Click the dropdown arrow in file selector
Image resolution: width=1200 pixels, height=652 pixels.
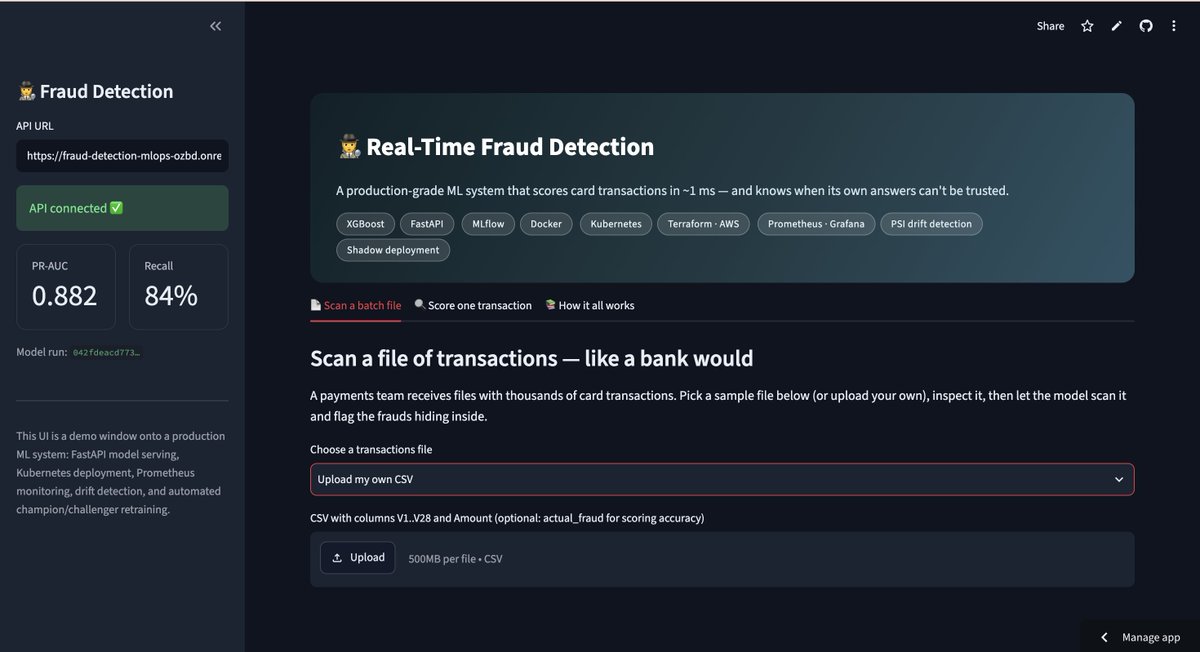tap(1119, 479)
